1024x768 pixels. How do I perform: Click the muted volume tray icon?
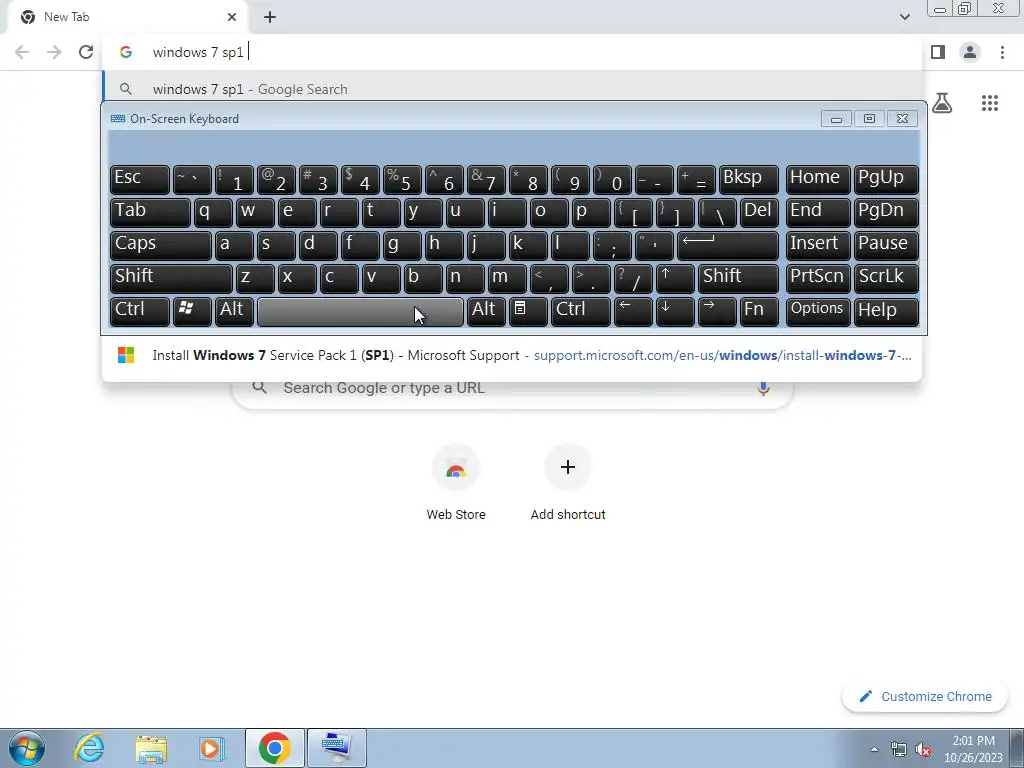pyautogui.click(x=923, y=749)
